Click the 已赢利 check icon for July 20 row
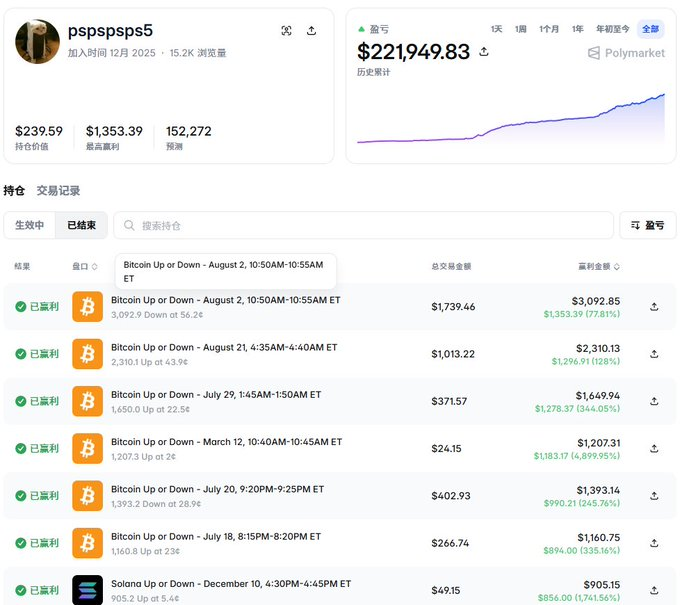 20,496
